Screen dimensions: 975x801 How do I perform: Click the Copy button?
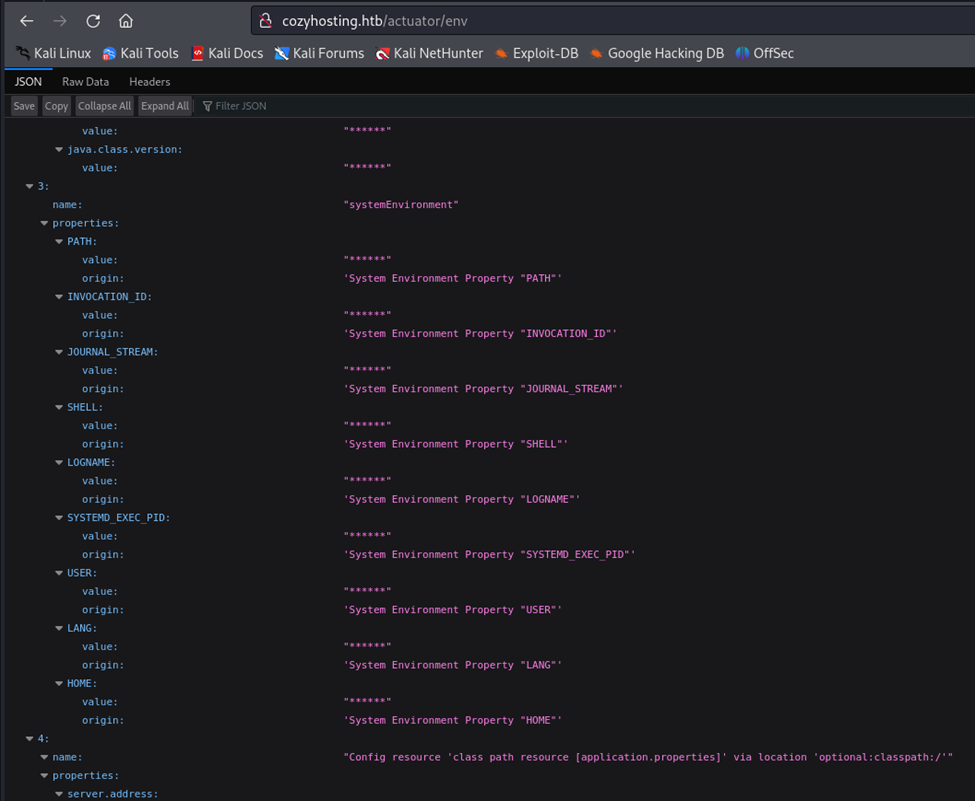pyautogui.click(x=57, y=106)
